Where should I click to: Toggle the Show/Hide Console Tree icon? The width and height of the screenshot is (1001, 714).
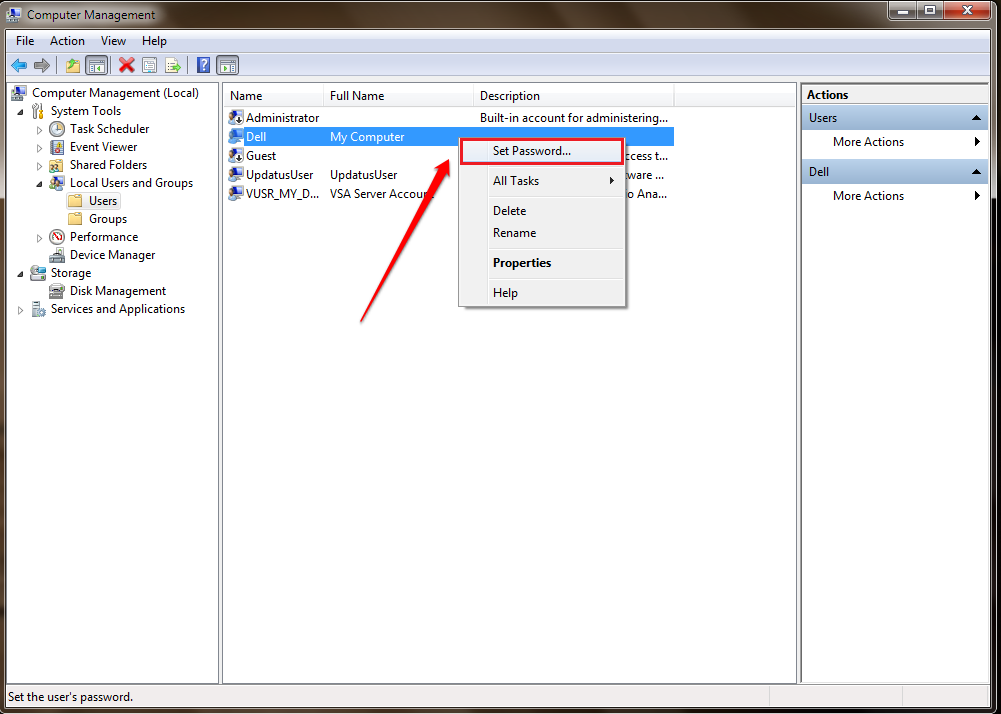[96, 65]
